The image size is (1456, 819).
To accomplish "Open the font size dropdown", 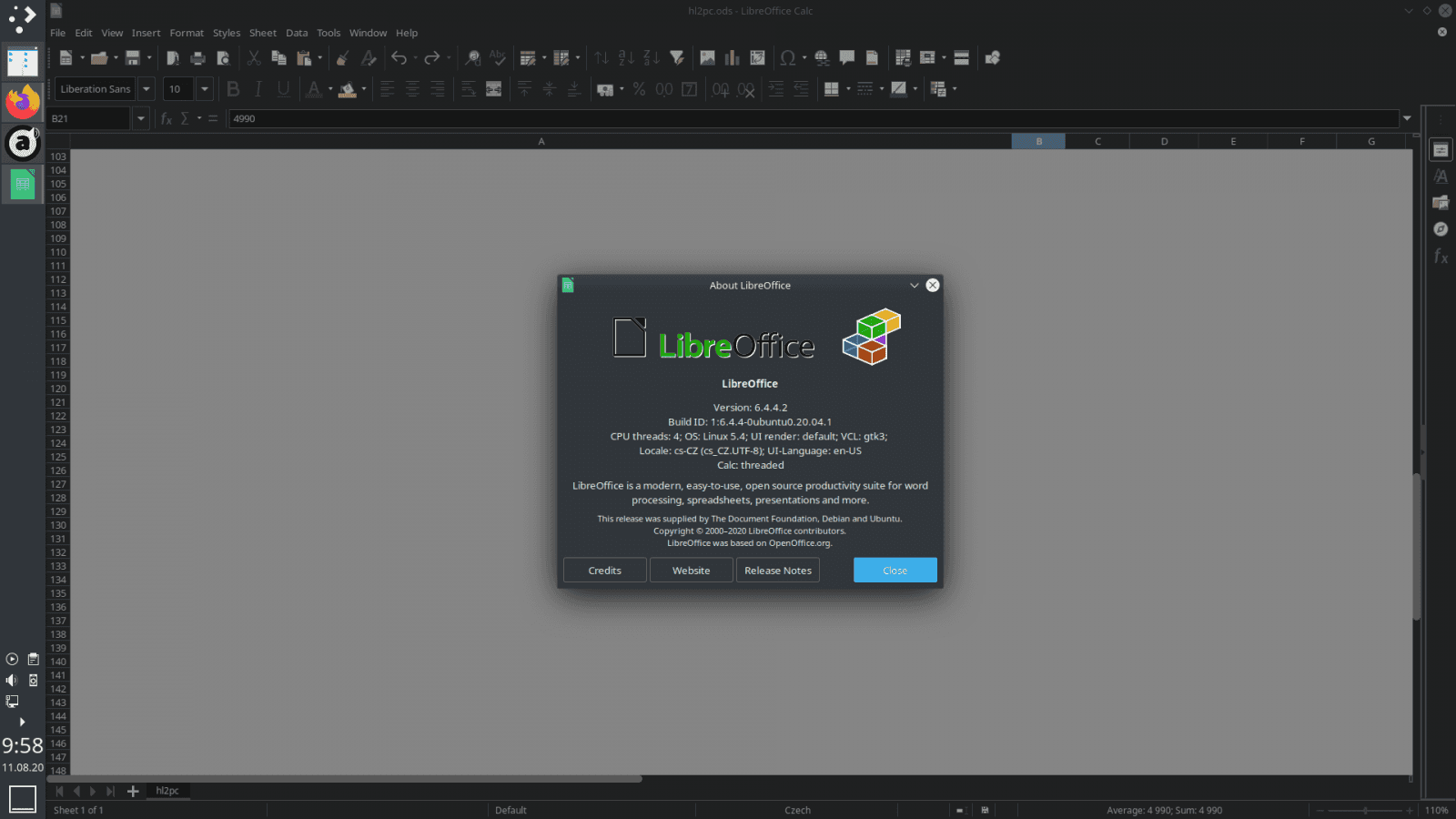I will [204, 88].
